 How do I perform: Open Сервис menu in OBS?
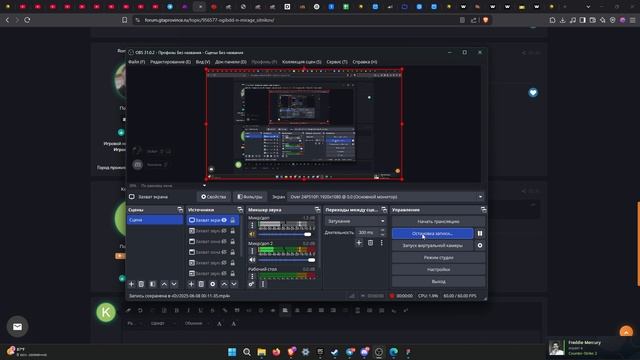(337, 62)
